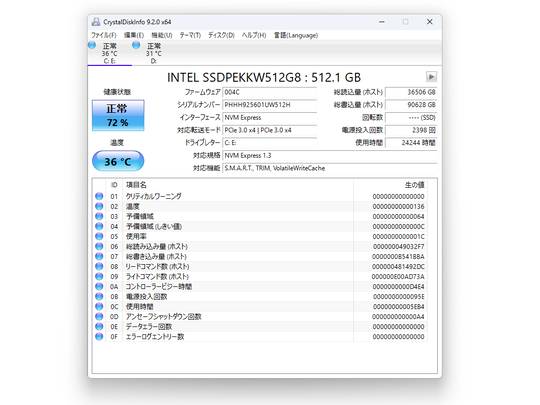The image size is (540, 405).
Task: Select the リードコマンド数 (ホスト) attribute name
Action: click(157, 266)
